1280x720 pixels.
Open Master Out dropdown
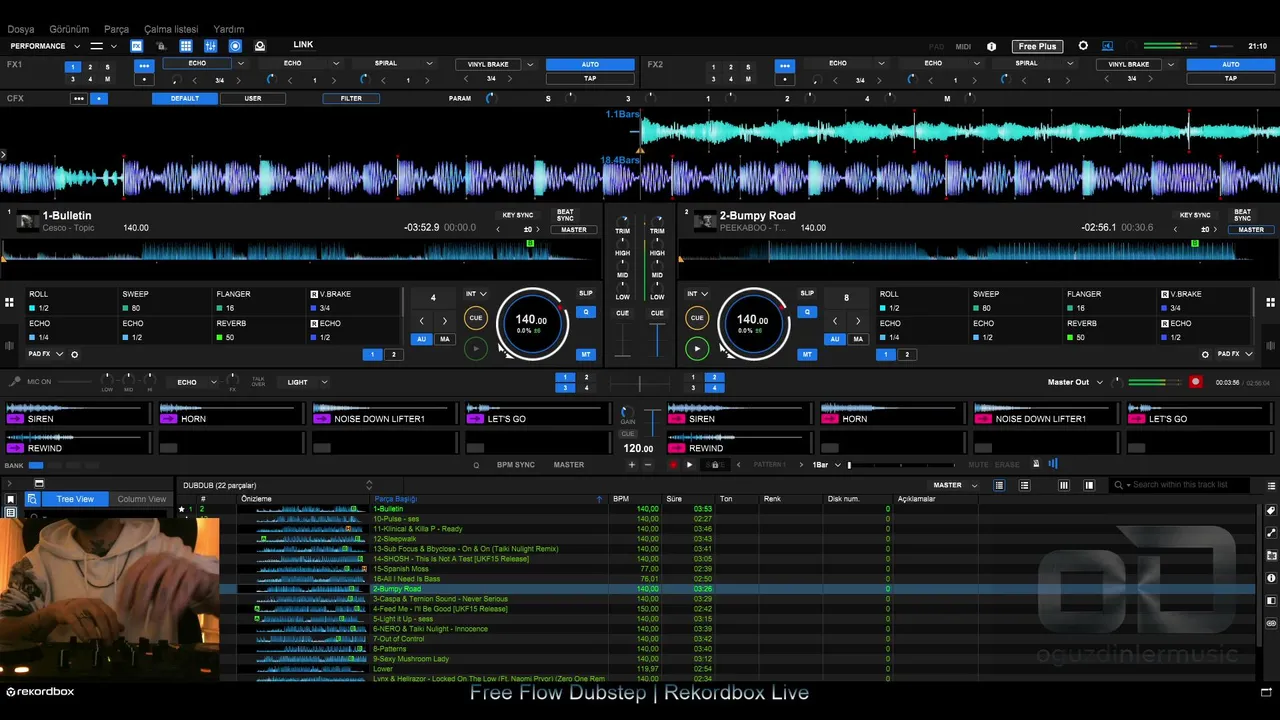point(1075,382)
